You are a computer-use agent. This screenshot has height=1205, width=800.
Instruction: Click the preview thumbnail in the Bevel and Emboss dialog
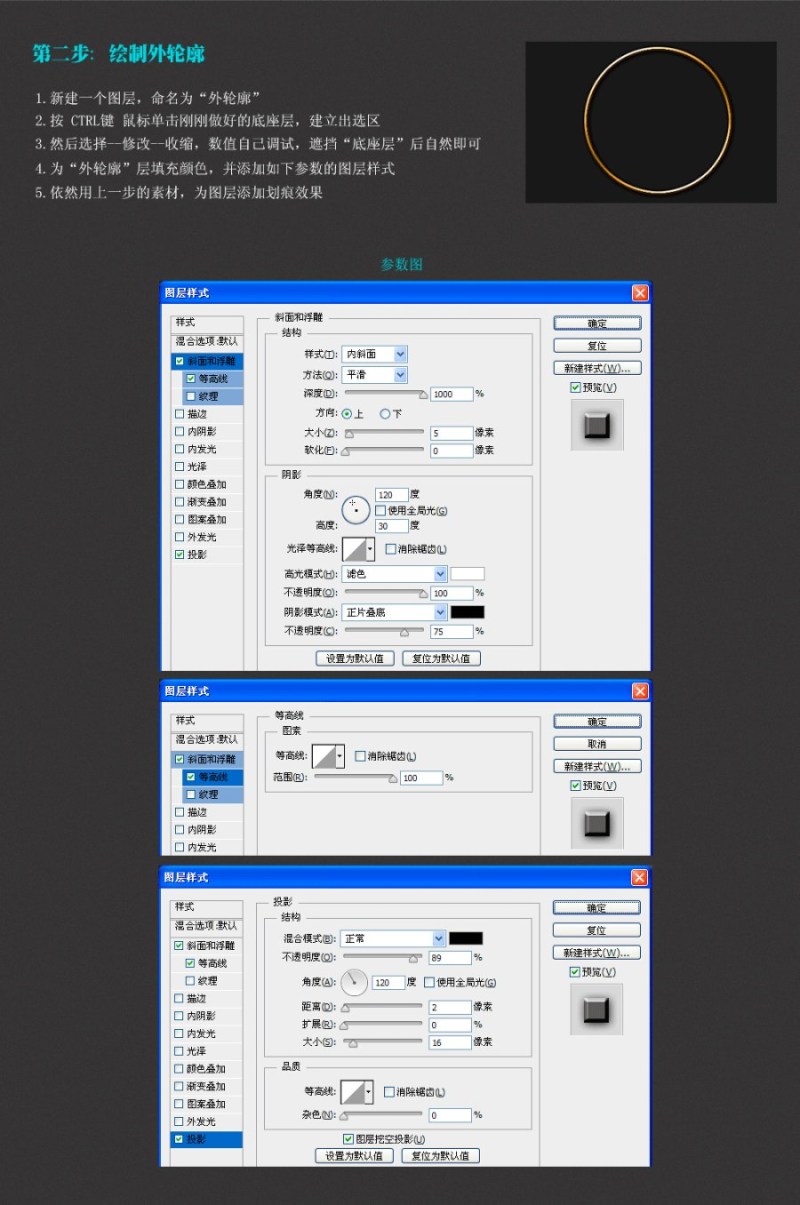point(597,425)
